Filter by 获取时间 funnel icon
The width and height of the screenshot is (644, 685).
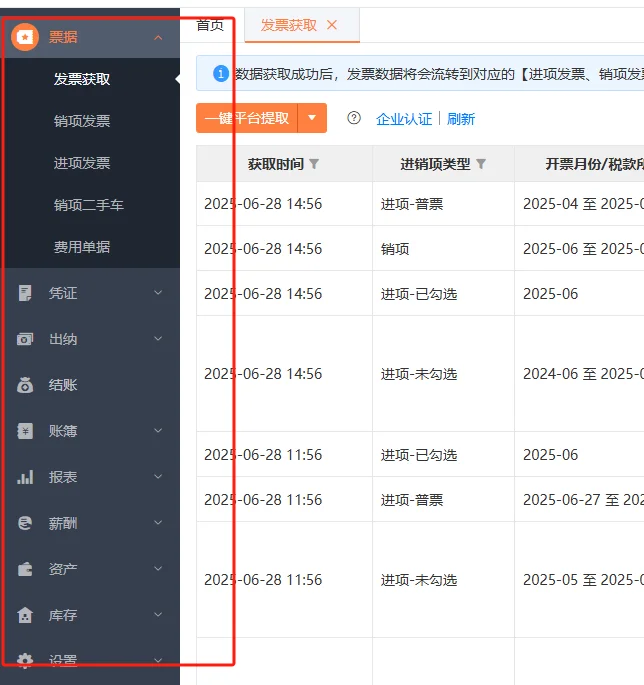[x=314, y=164]
